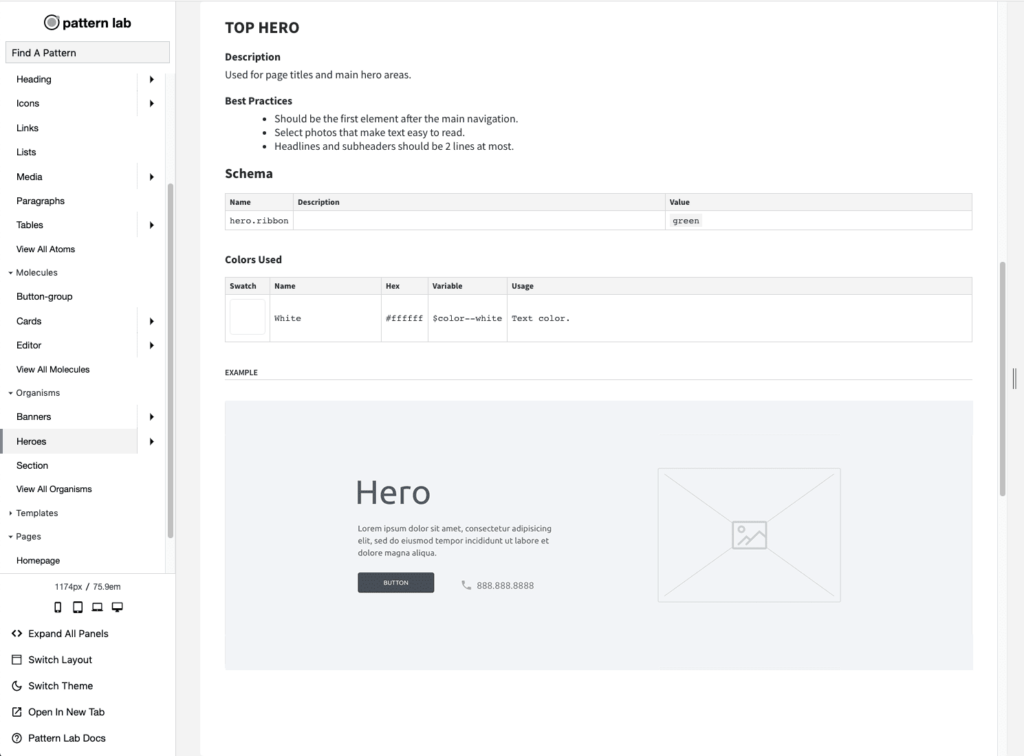This screenshot has width=1024, height=756.
Task: Click the image placeholder icon in the hero
Action: (749, 535)
